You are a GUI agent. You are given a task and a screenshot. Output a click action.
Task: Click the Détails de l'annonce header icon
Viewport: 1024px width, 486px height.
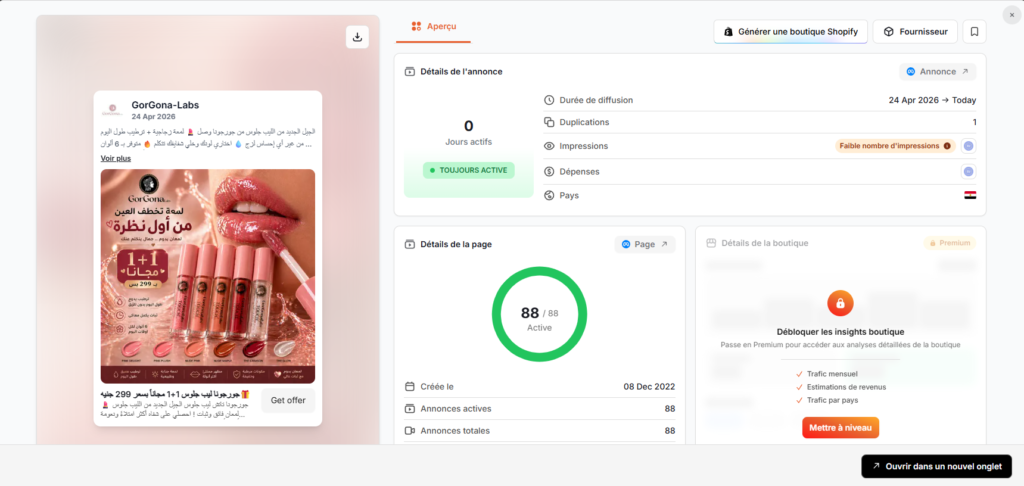click(x=409, y=72)
